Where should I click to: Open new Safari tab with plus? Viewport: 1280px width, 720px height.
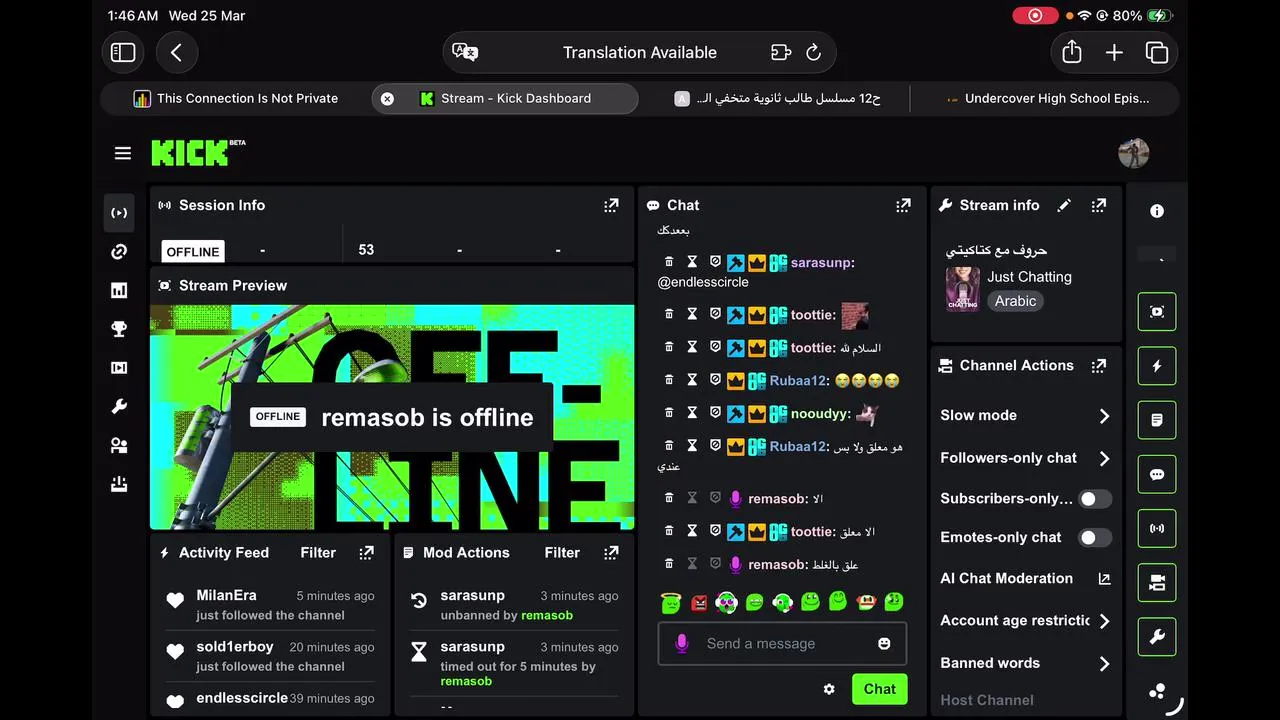(x=1114, y=53)
